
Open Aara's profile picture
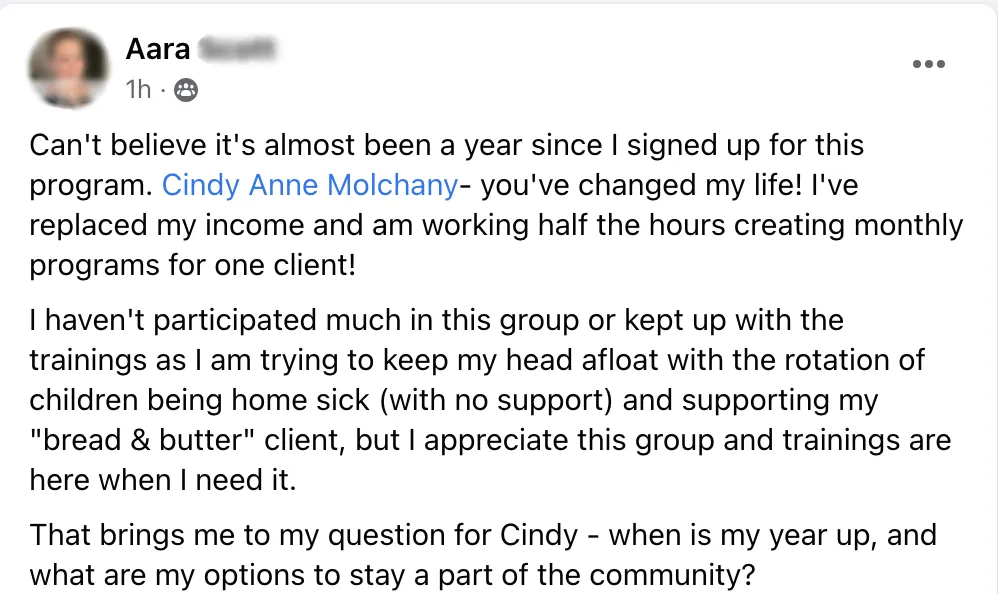[x=69, y=67]
